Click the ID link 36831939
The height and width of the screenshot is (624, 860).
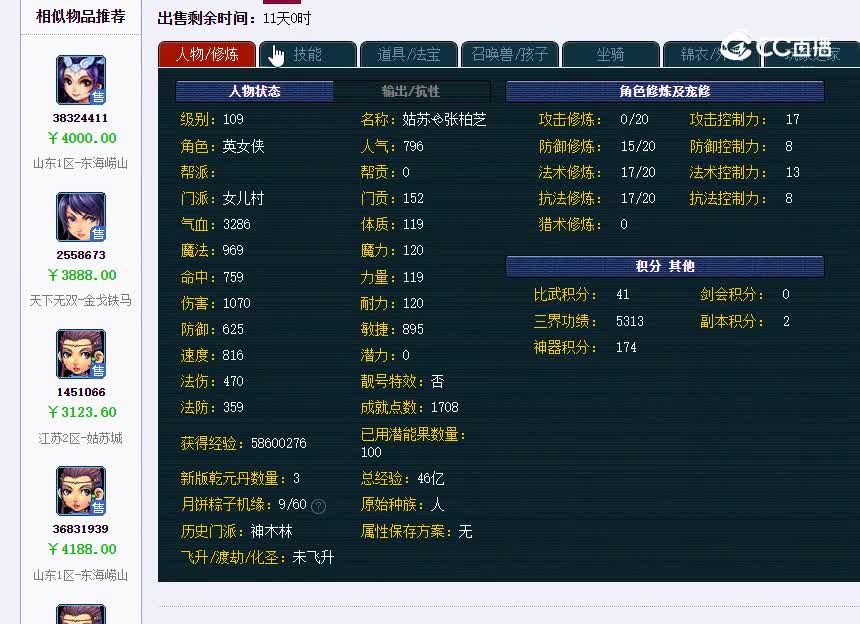click(80, 529)
